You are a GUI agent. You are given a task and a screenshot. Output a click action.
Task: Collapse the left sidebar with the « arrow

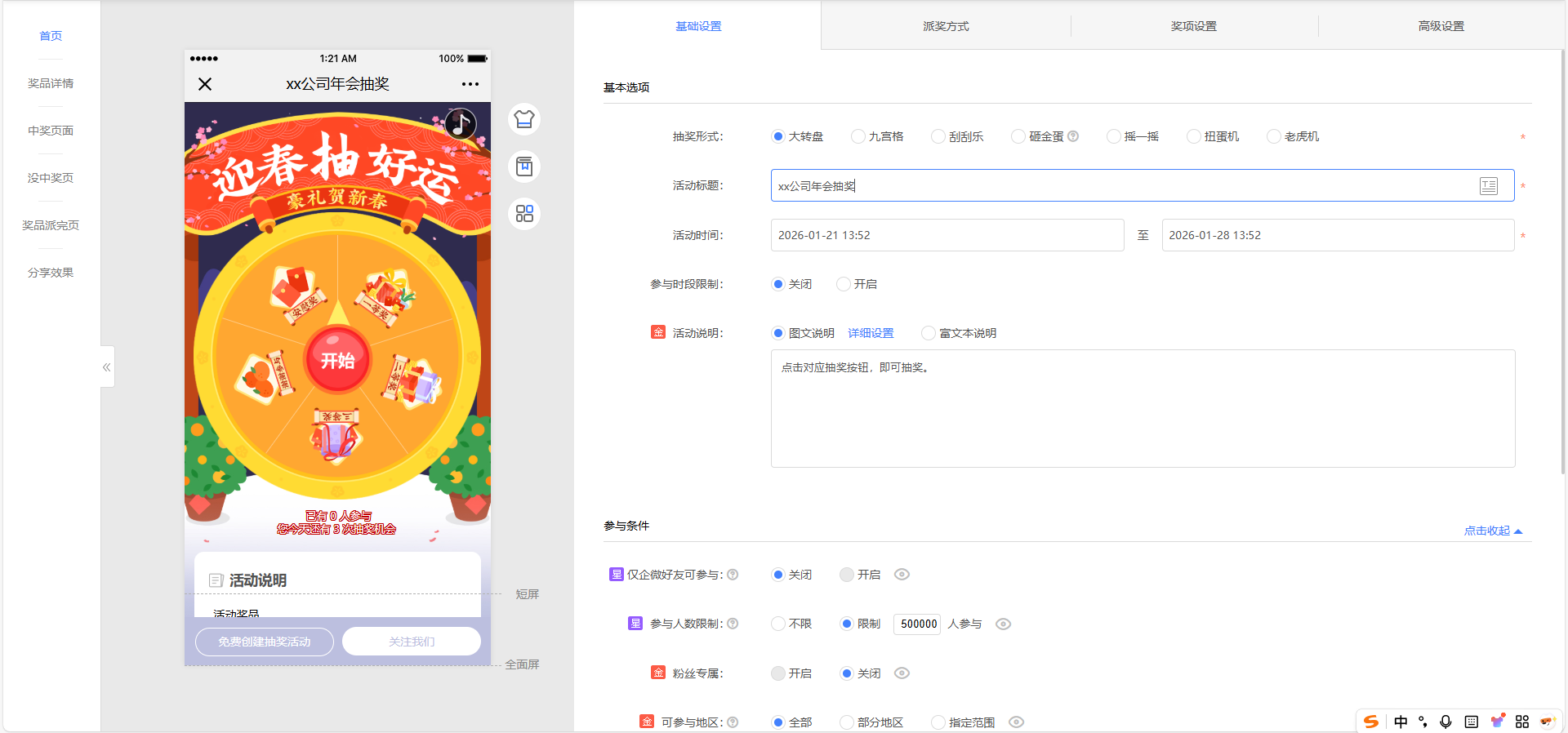(x=107, y=367)
